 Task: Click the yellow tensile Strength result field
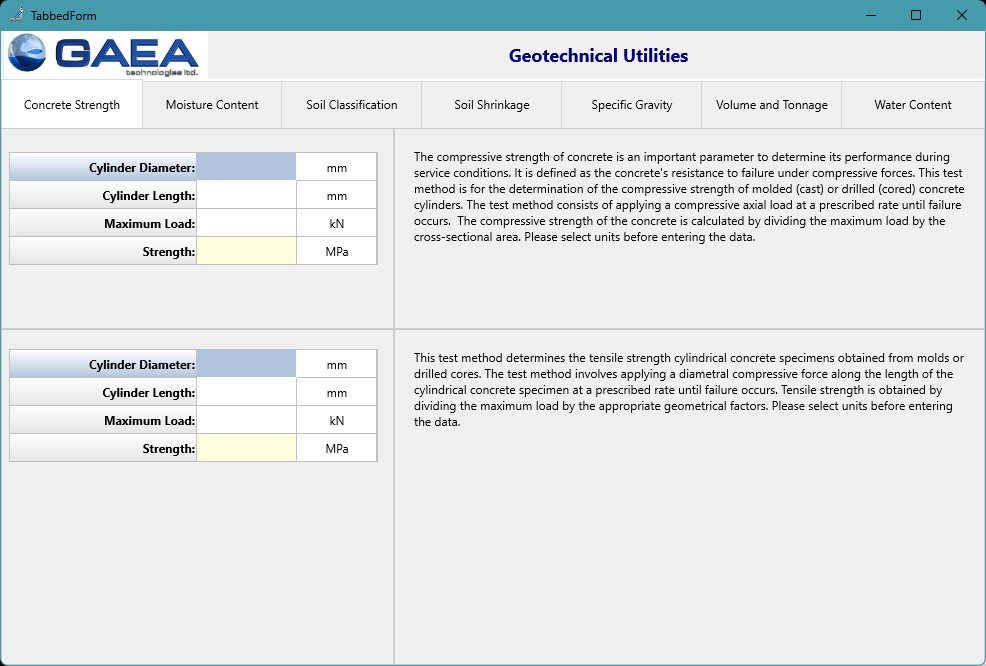coord(246,447)
